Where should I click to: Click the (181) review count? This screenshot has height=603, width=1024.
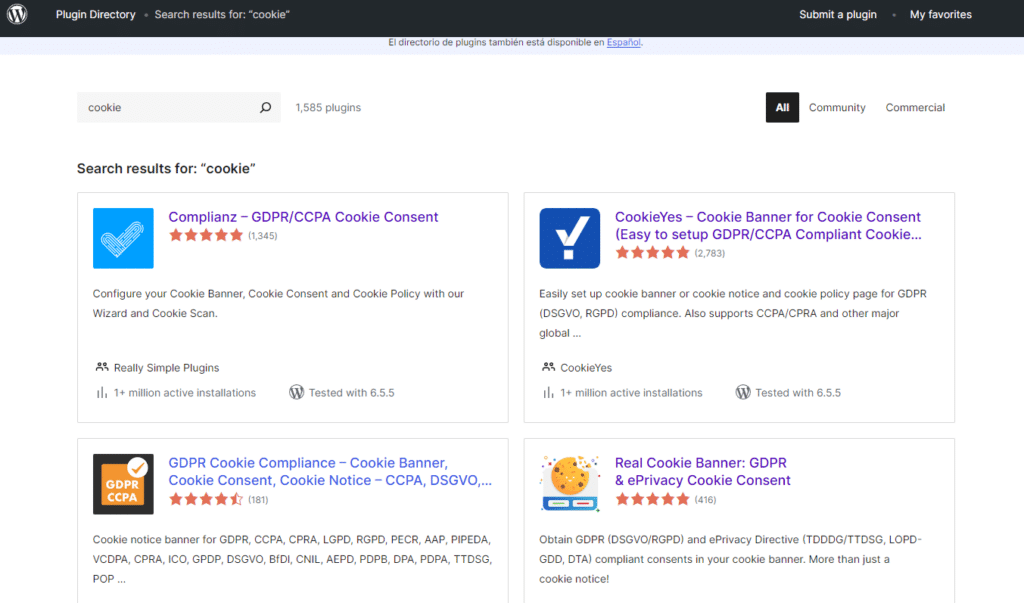coord(258,500)
